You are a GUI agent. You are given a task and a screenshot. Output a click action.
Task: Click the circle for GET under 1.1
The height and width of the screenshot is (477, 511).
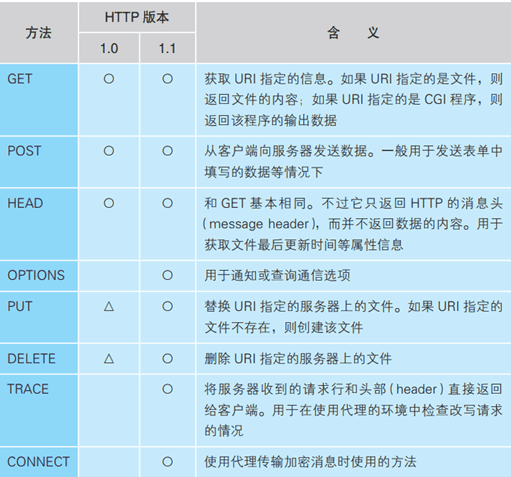click(x=167, y=79)
